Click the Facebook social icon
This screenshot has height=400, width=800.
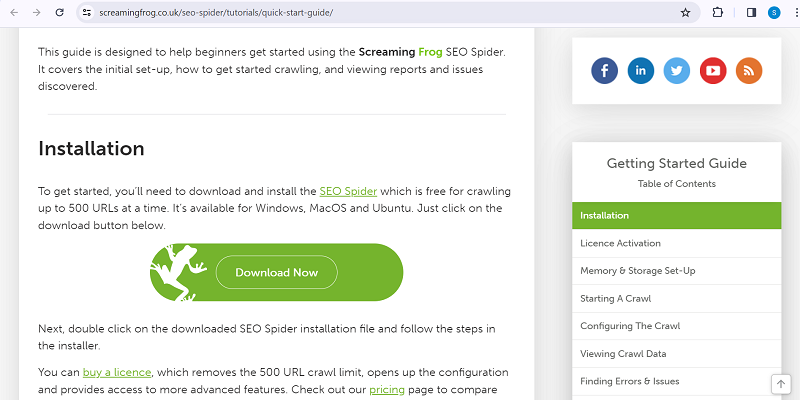point(604,71)
